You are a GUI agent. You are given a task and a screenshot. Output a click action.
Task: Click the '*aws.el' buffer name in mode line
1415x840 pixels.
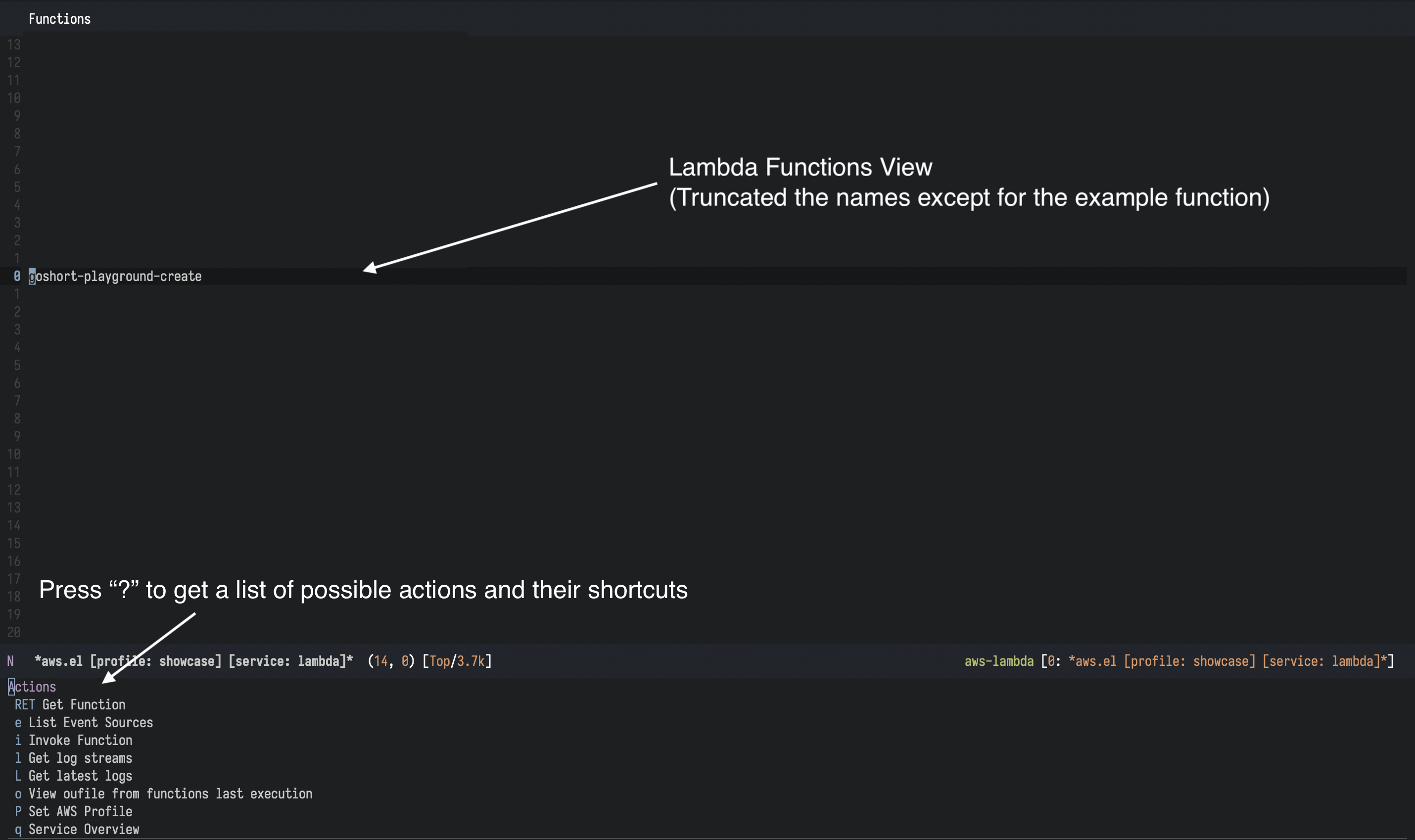click(57, 661)
